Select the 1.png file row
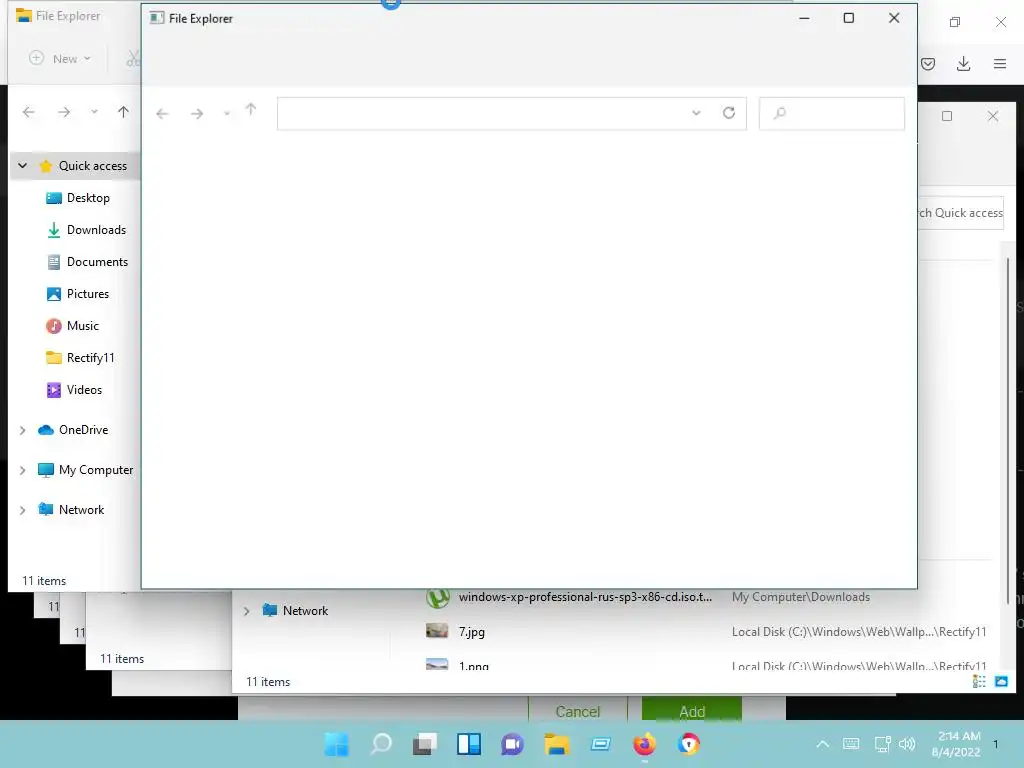1024x768 pixels. pyautogui.click(x=705, y=665)
